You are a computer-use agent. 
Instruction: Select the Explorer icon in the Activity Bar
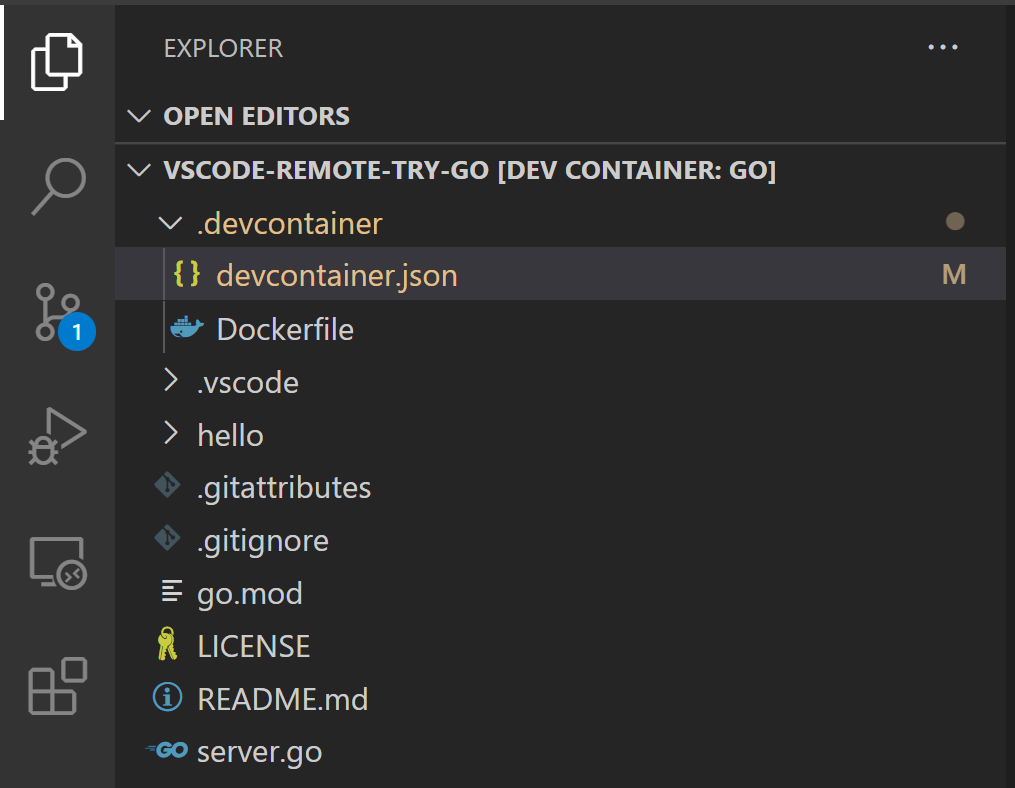57,62
